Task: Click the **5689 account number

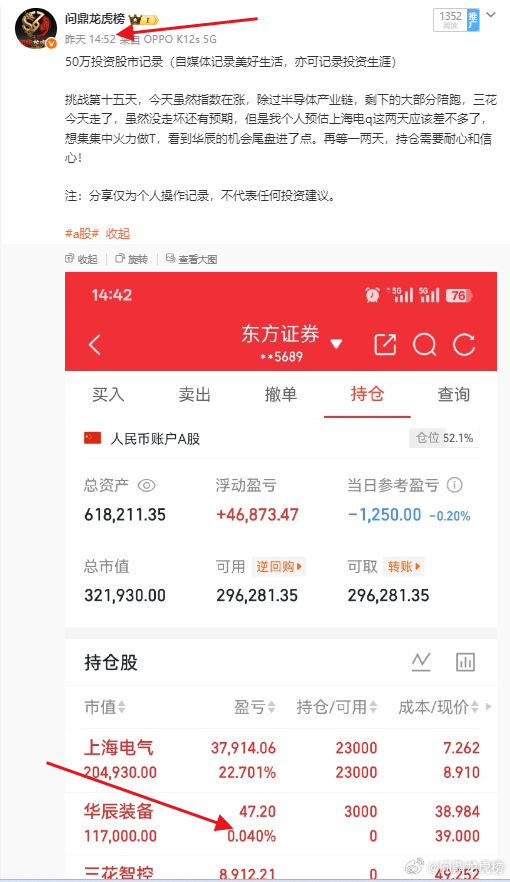Action: pyautogui.click(x=281, y=357)
